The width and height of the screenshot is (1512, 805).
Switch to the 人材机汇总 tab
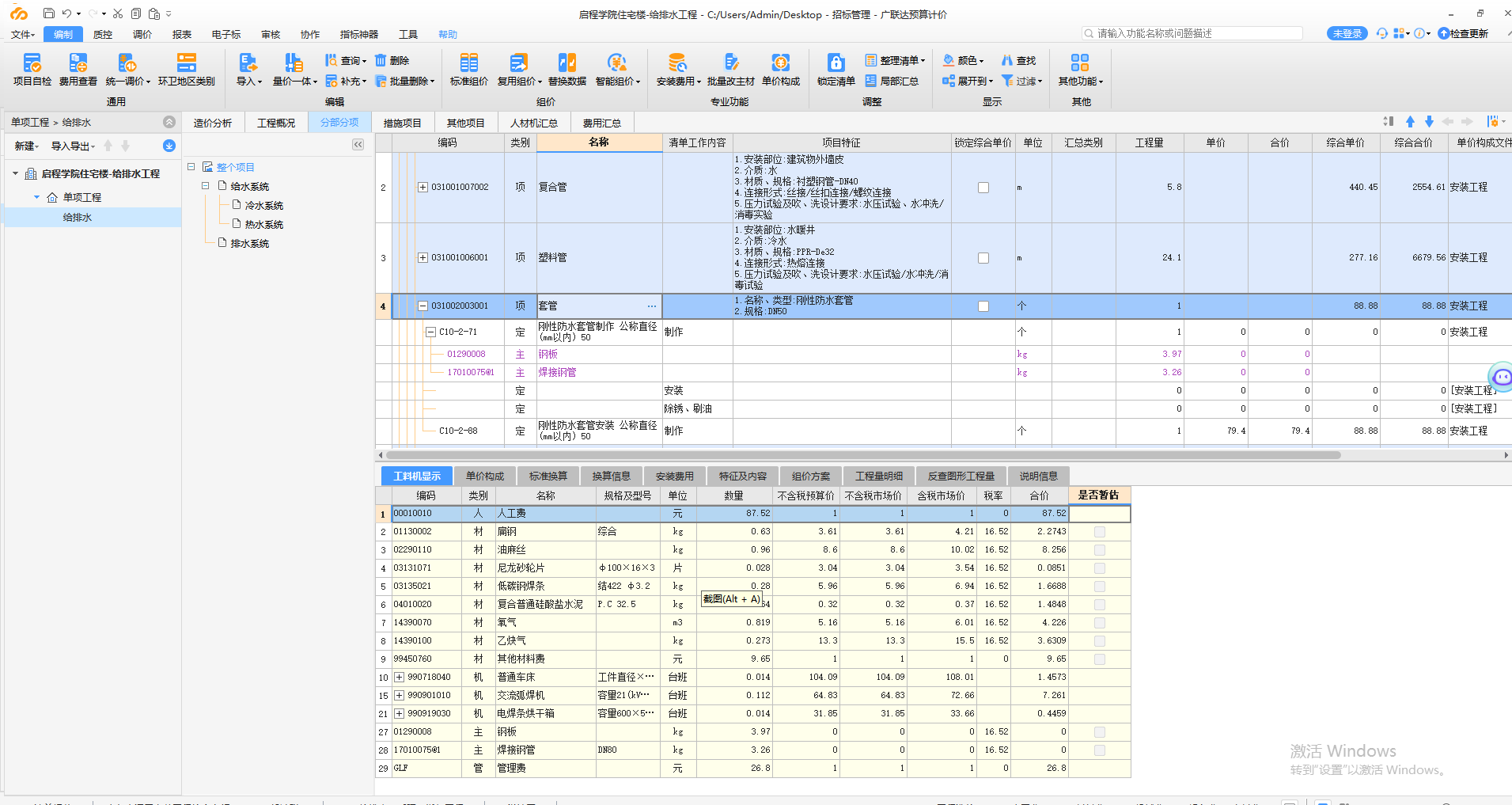534,123
